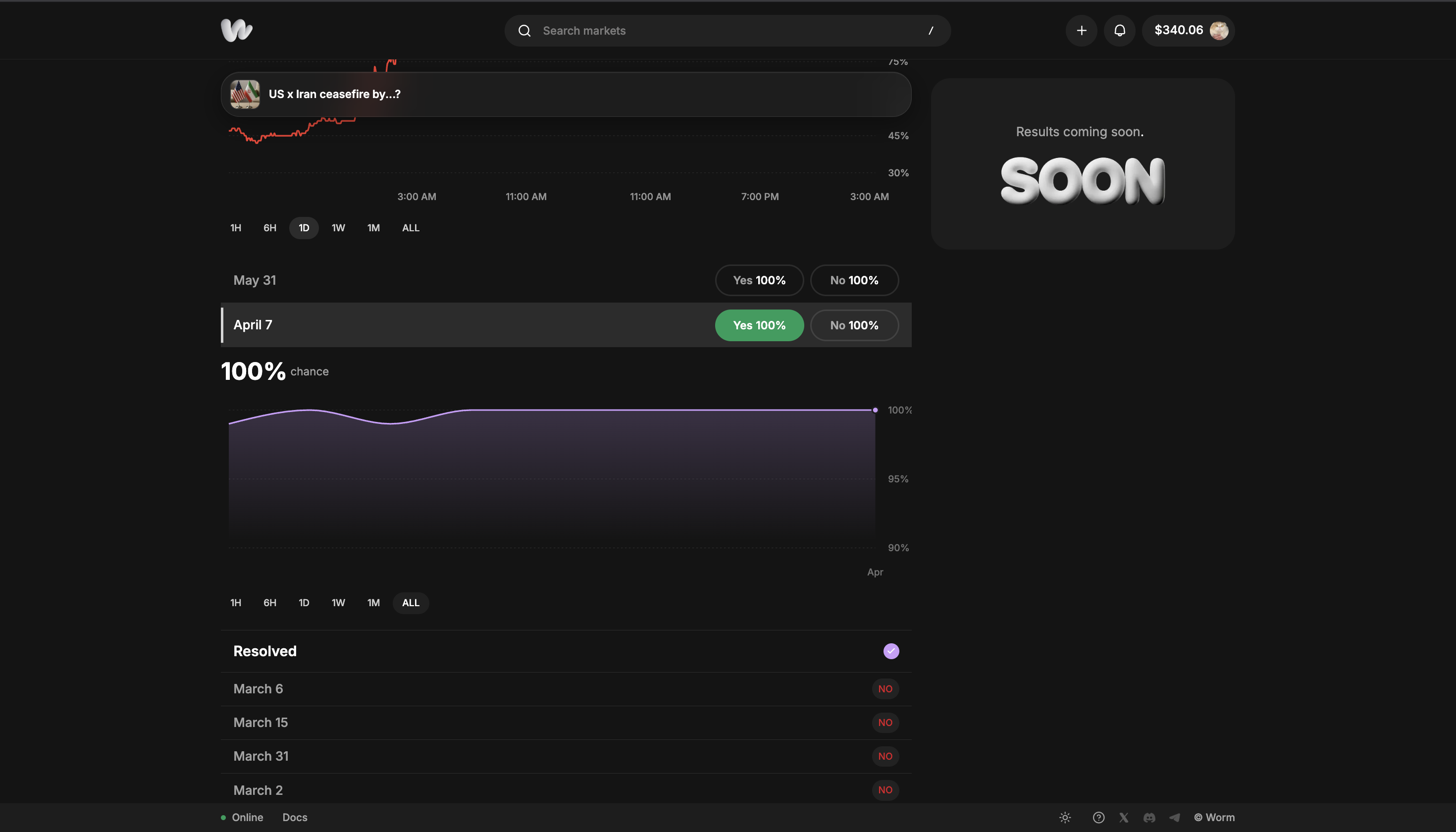Select 6H range on April 7 chart
This screenshot has height=832, width=1456.
[x=270, y=603]
